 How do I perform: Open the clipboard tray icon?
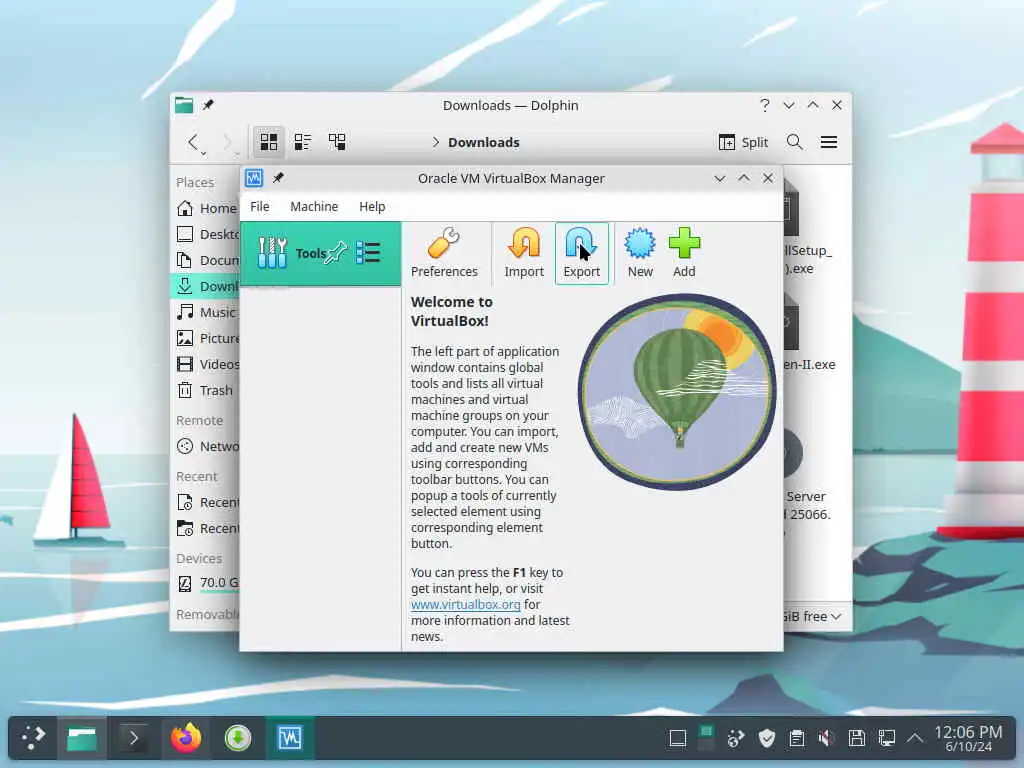click(x=796, y=739)
